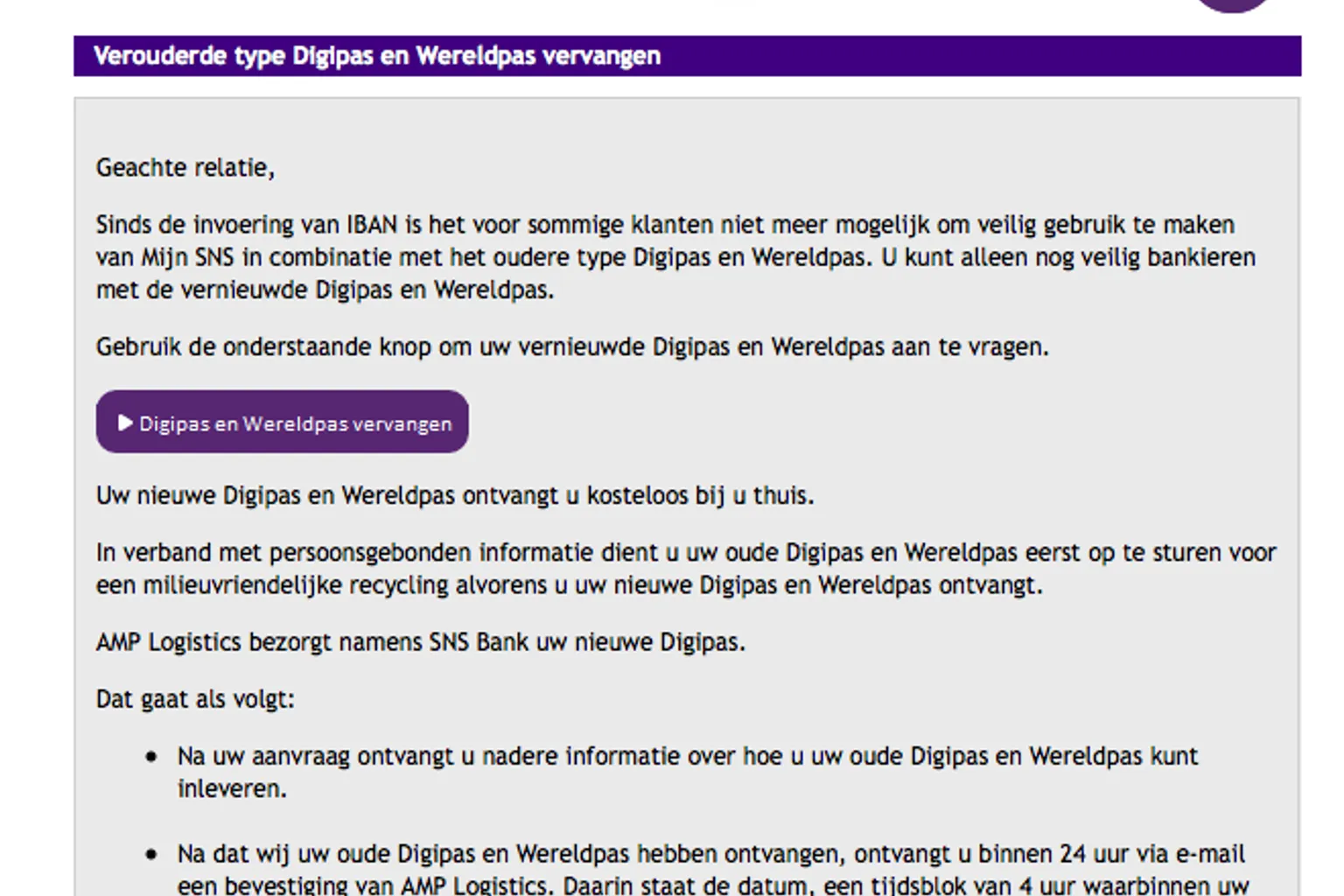Click the "Geachte relatie," greeting line
Screen dimensions: 1344x896
pos(185,167)
